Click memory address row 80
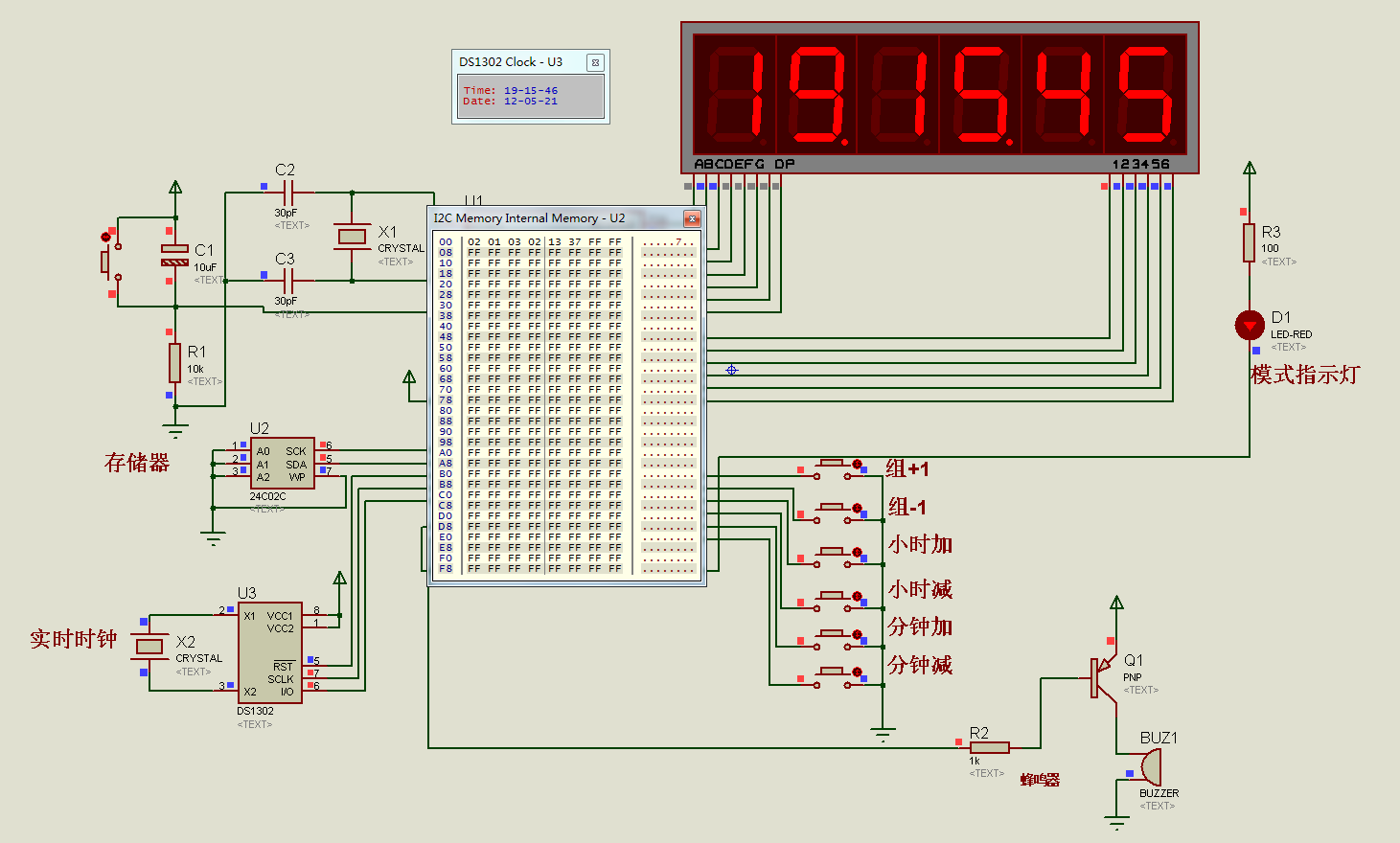This screenshot has height=843, width=1400. click(x=565, y=411)
